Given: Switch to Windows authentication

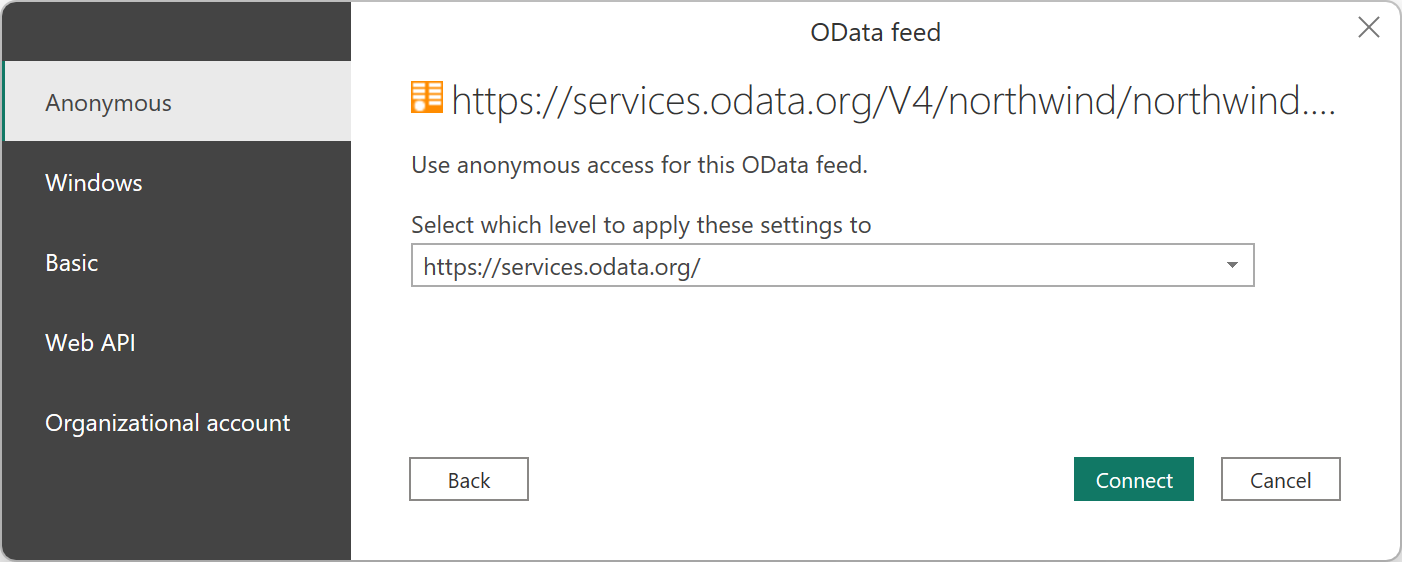Looking at the screenshot, I should click(x=94, y=183).
